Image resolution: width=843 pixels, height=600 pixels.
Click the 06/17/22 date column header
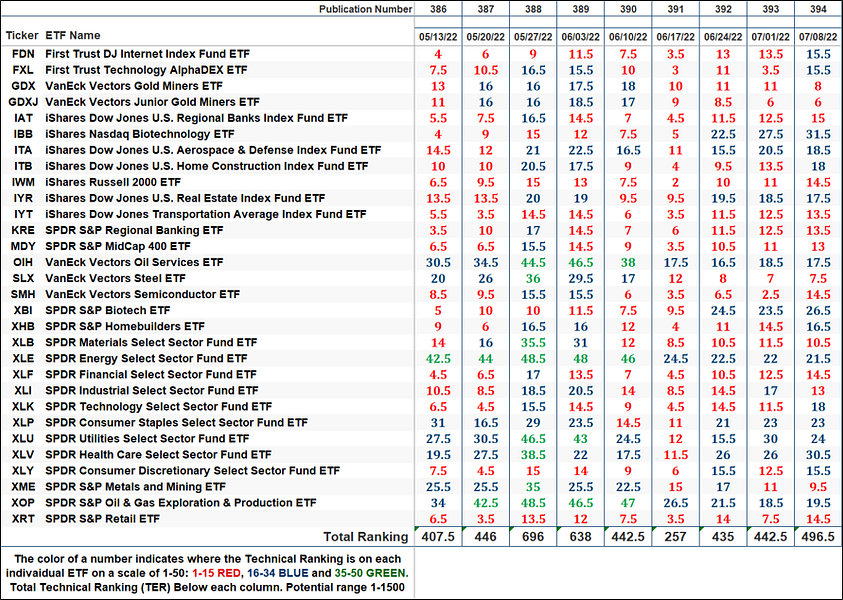coord(675,37)
